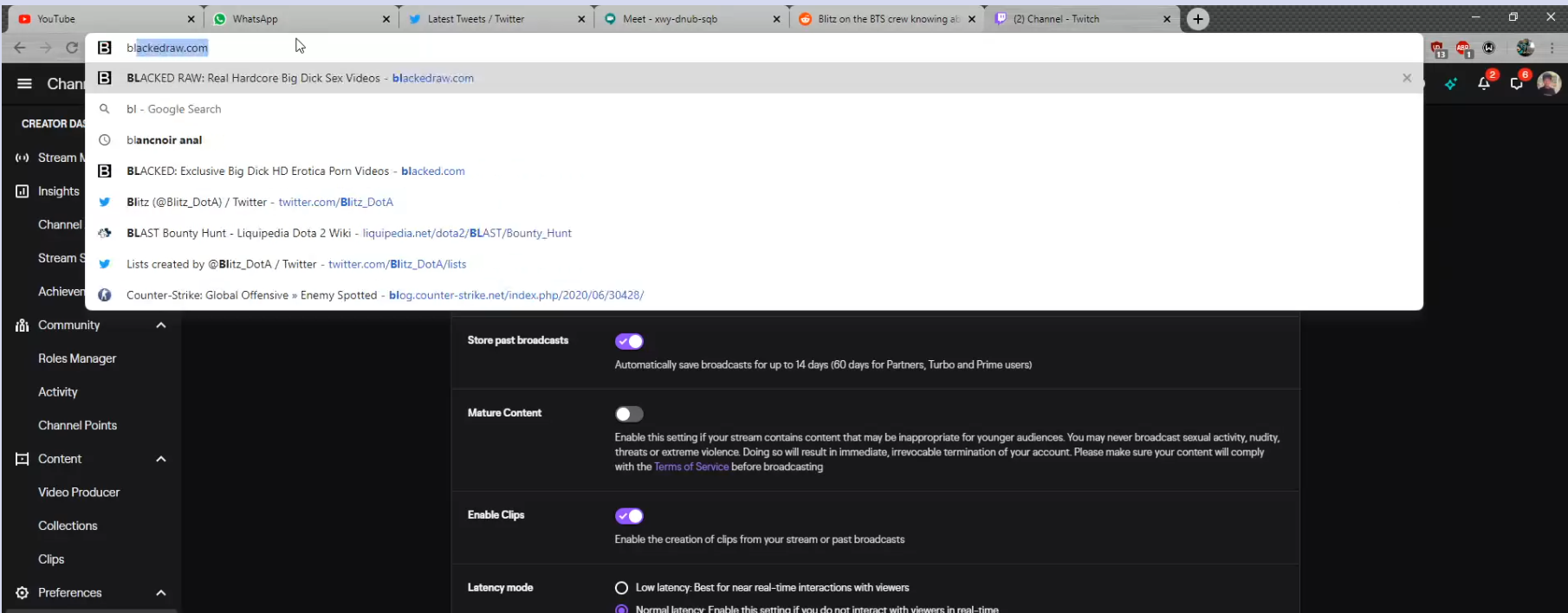Turn off the Enable Clips toggle
1568x613 pixels.
(629, 516)
